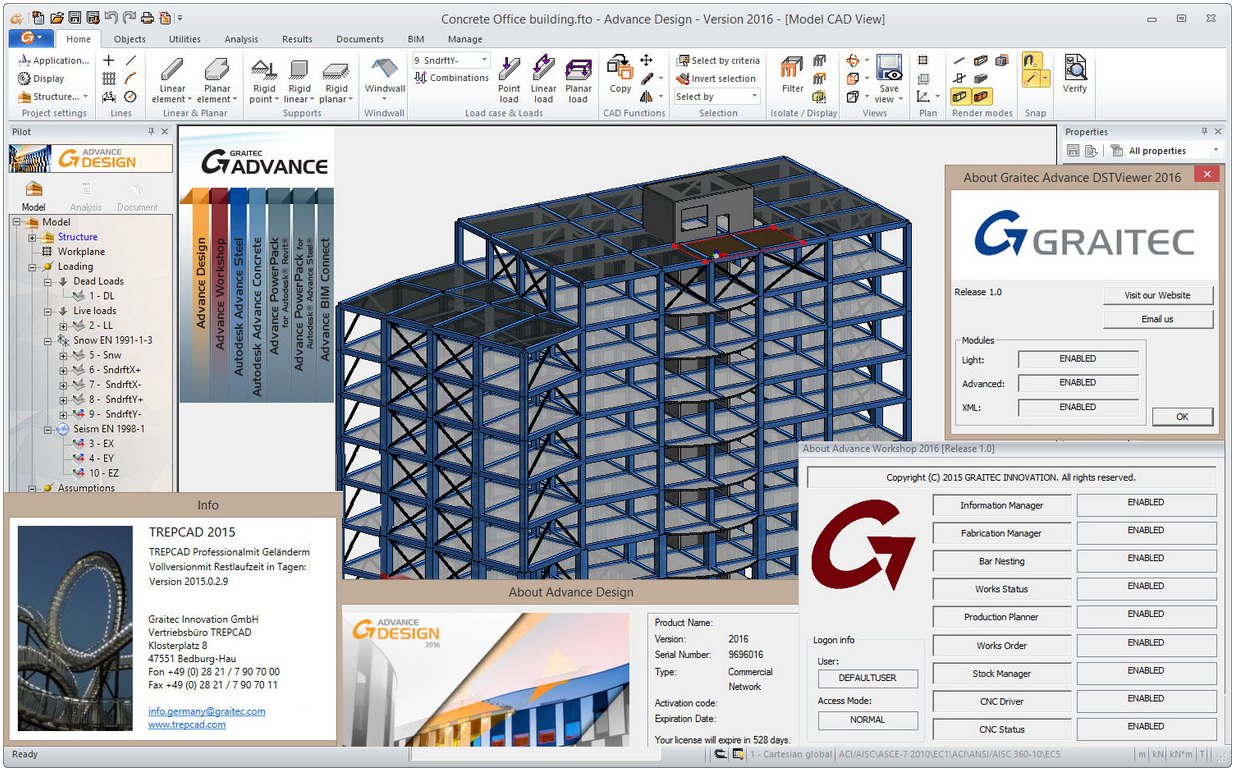The width and height of the screenshot is (1234, 769).
Task: Open the Documents ribbon tab
Action: [x=360, y=39]
